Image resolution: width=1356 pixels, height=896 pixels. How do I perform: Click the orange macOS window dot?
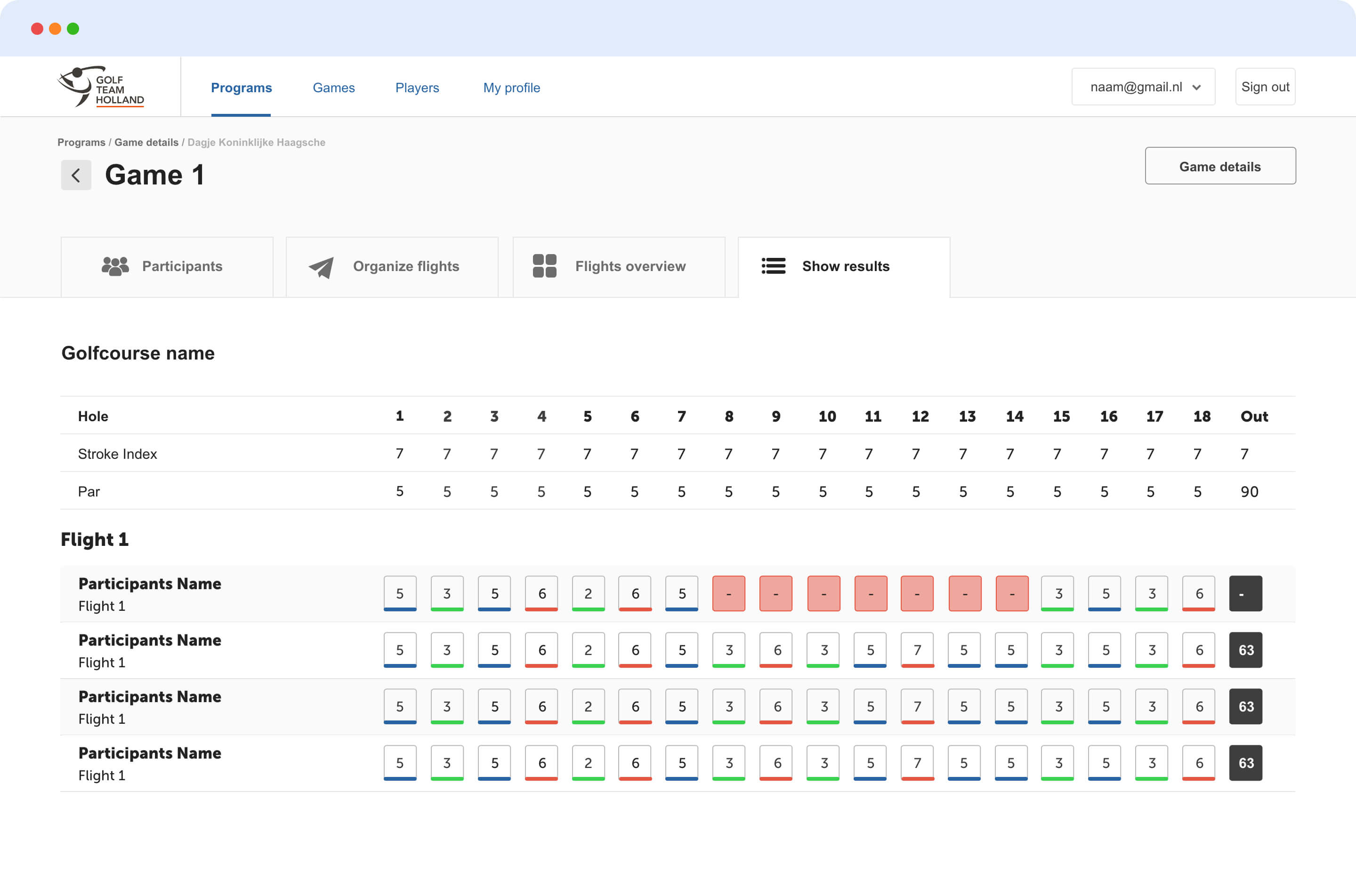[x=55, y=29]
